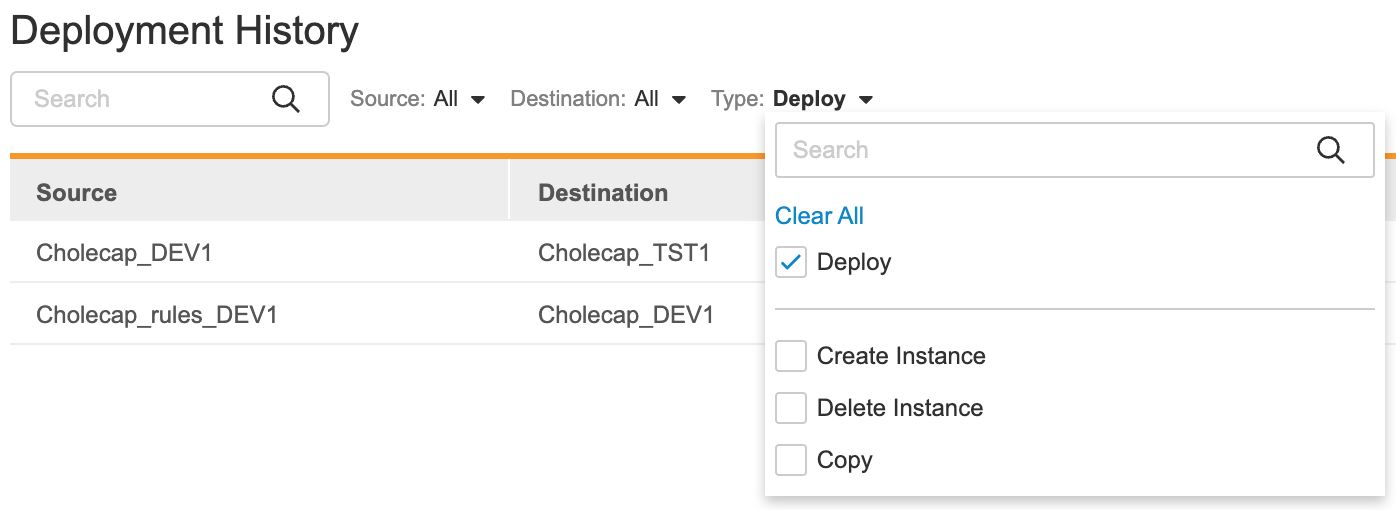
Task: Expand the Destination: All filter dropdown
Action: [598, 99]
